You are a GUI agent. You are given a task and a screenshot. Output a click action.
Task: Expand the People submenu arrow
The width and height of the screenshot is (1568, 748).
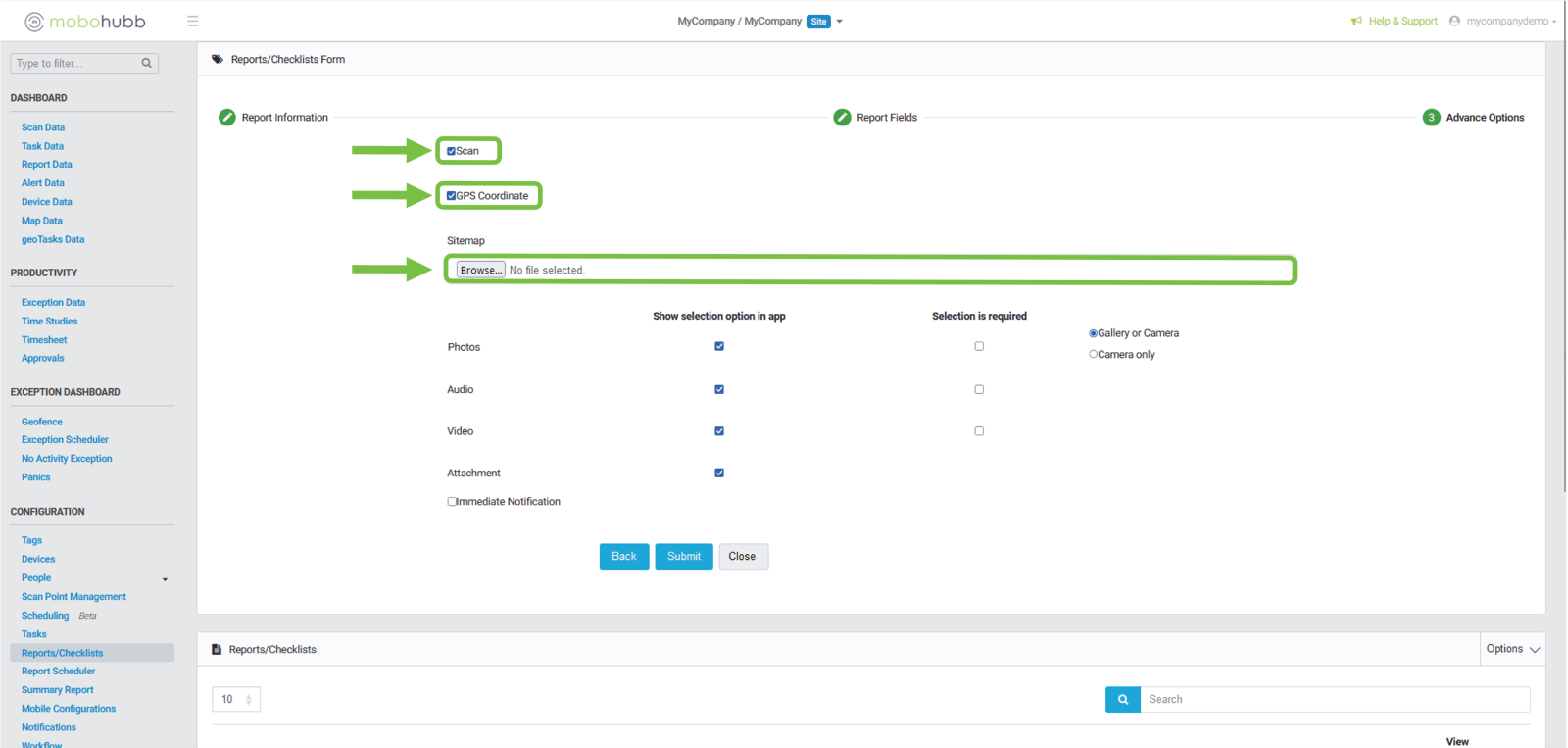pos(165,578)
